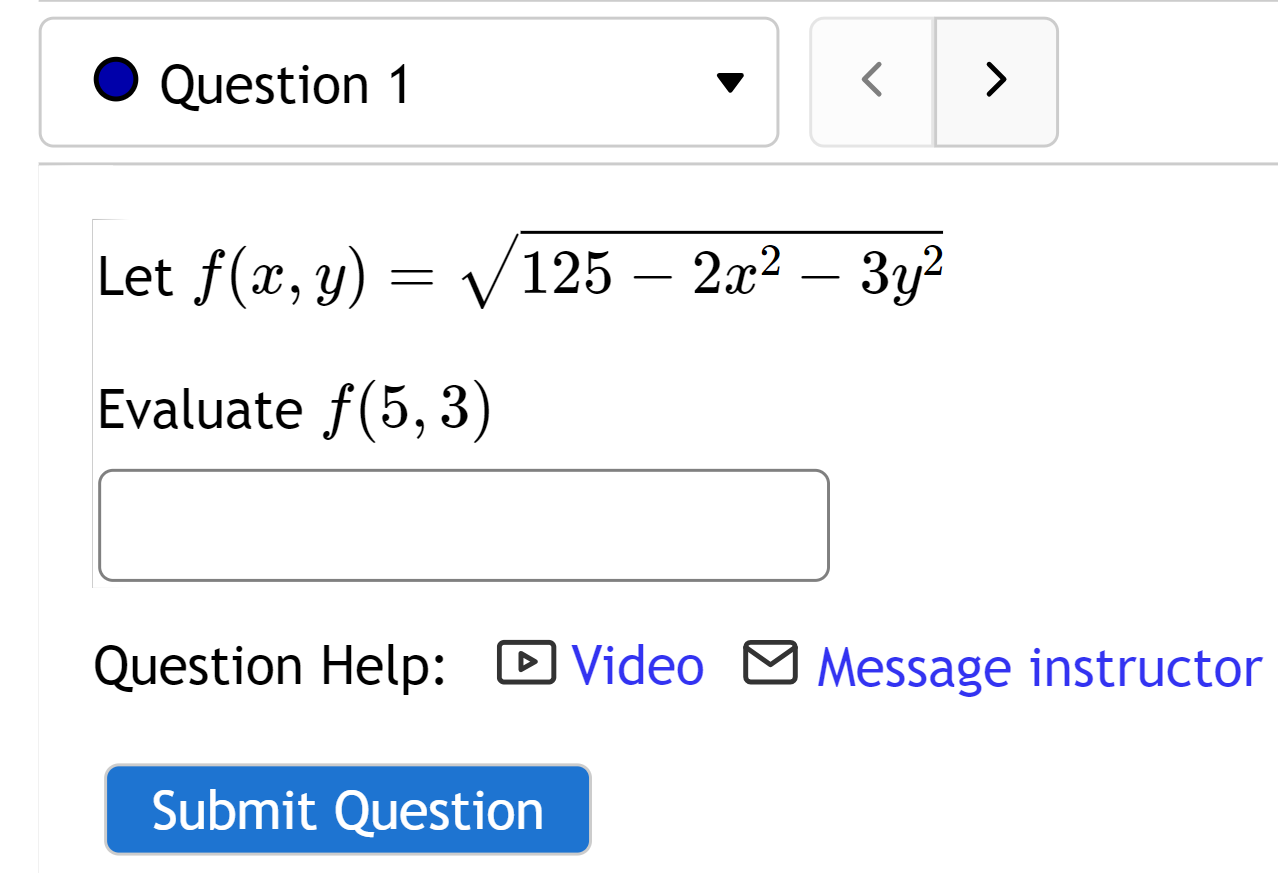The width and height of the screenshot is (1278, 873).
Task: Click the video play icon beside Video
Action: tap(528, 664)
